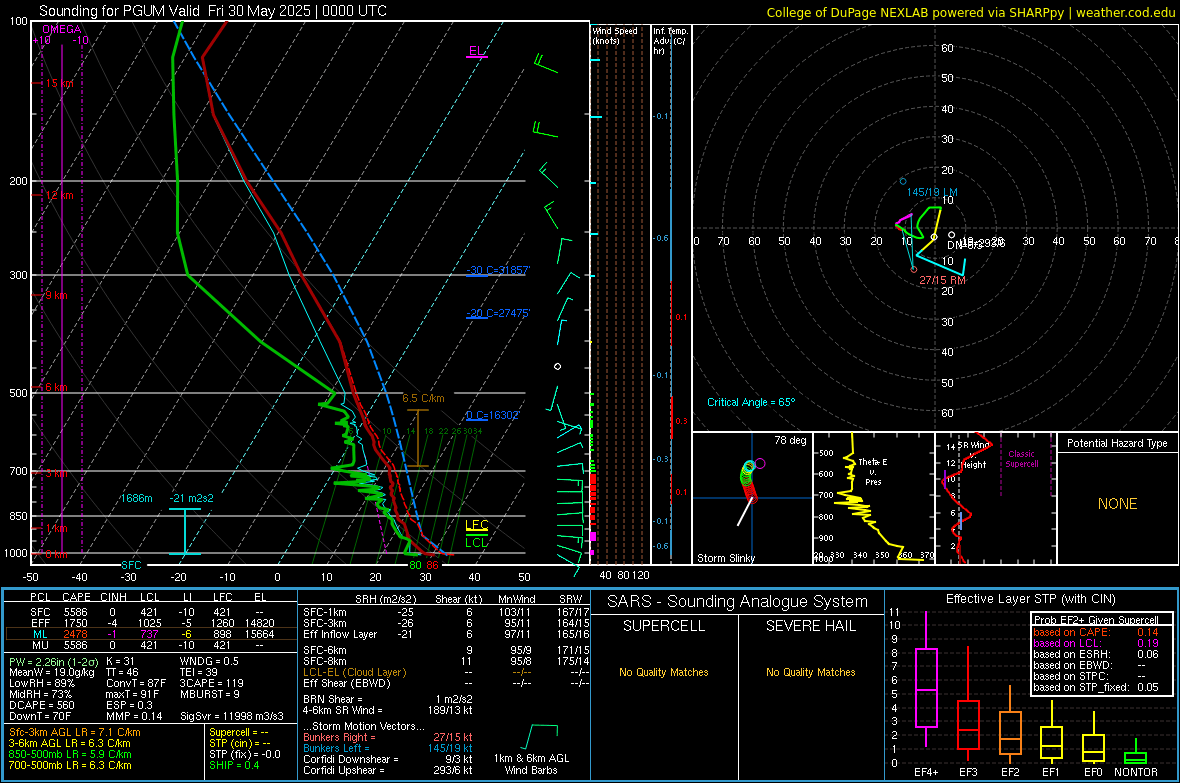Click the 'PW = 2.26in' value

(x=52, y=661)
